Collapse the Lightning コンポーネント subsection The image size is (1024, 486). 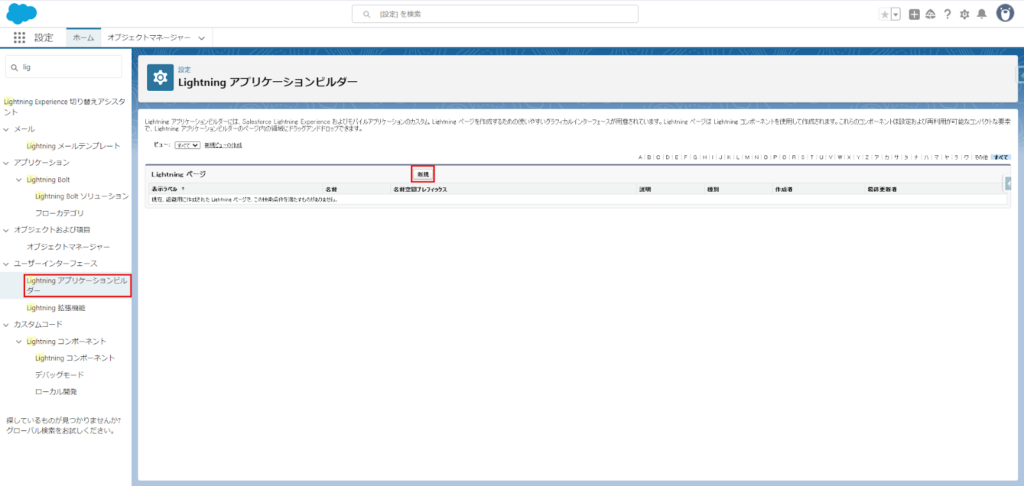[19, 342]
